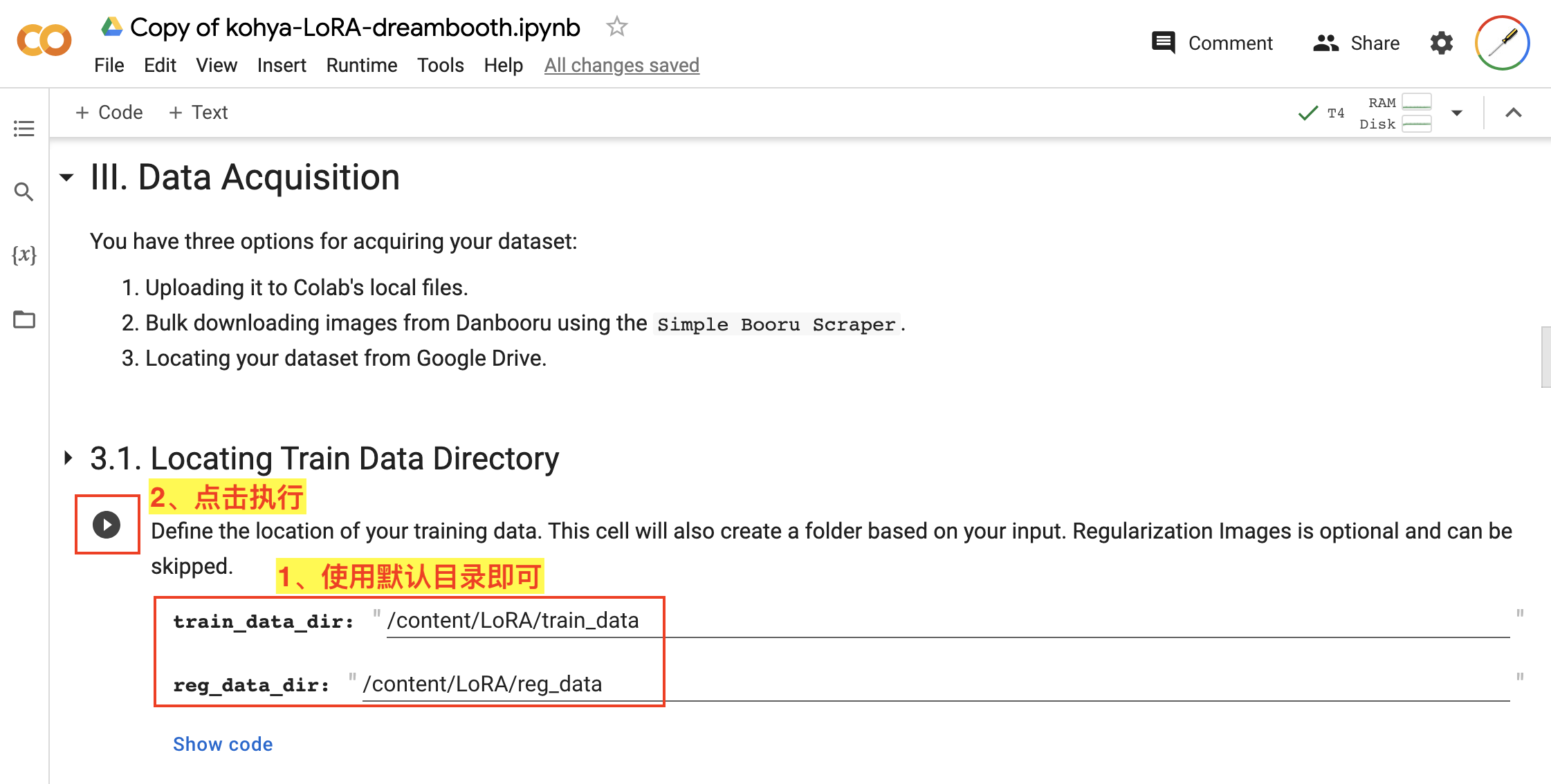Open the Files folder icon in sidebar
This screenshot has width=1551, height=784.
coord(24,319)
